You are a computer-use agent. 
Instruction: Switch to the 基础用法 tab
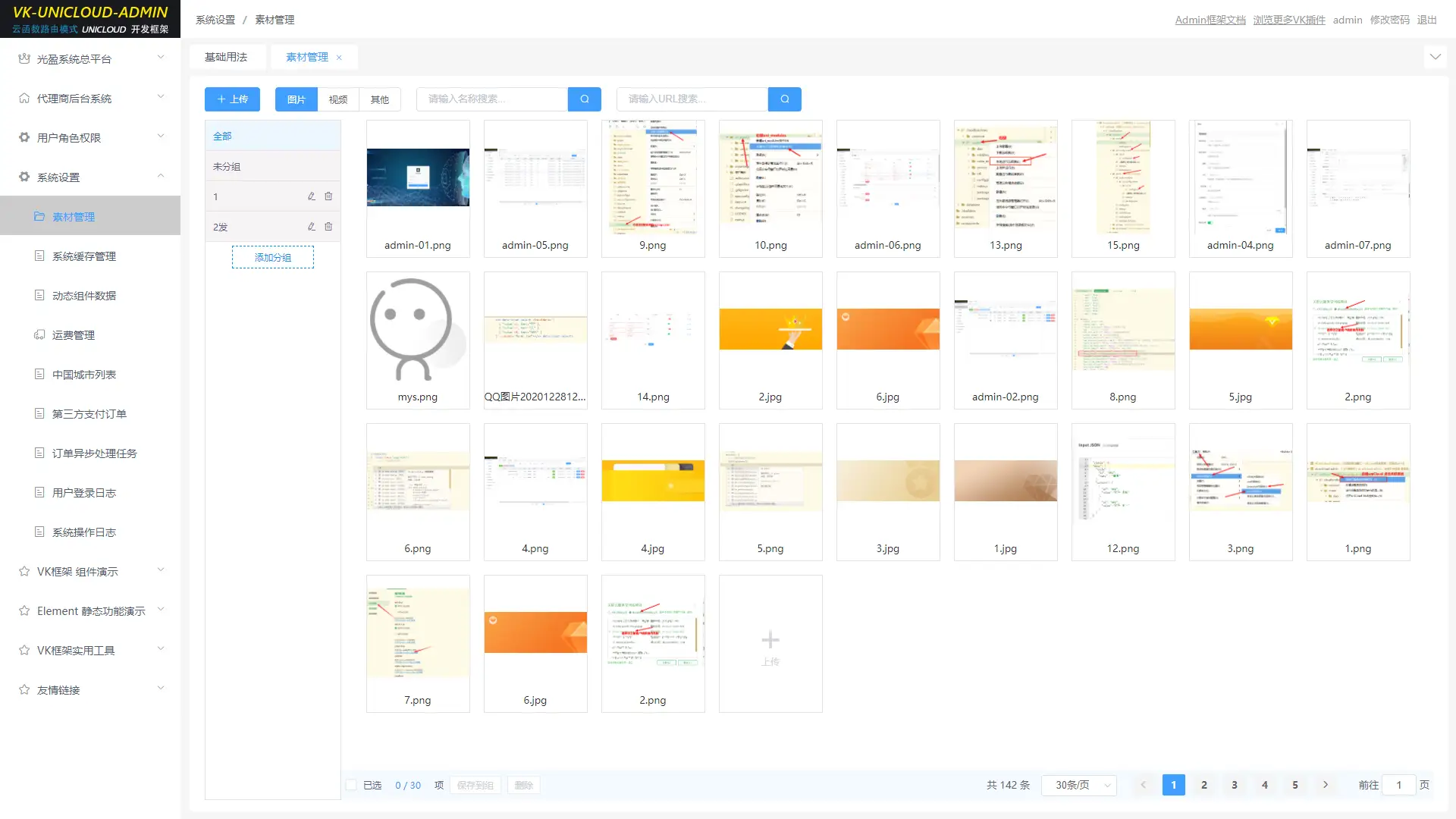pos(226,57)
